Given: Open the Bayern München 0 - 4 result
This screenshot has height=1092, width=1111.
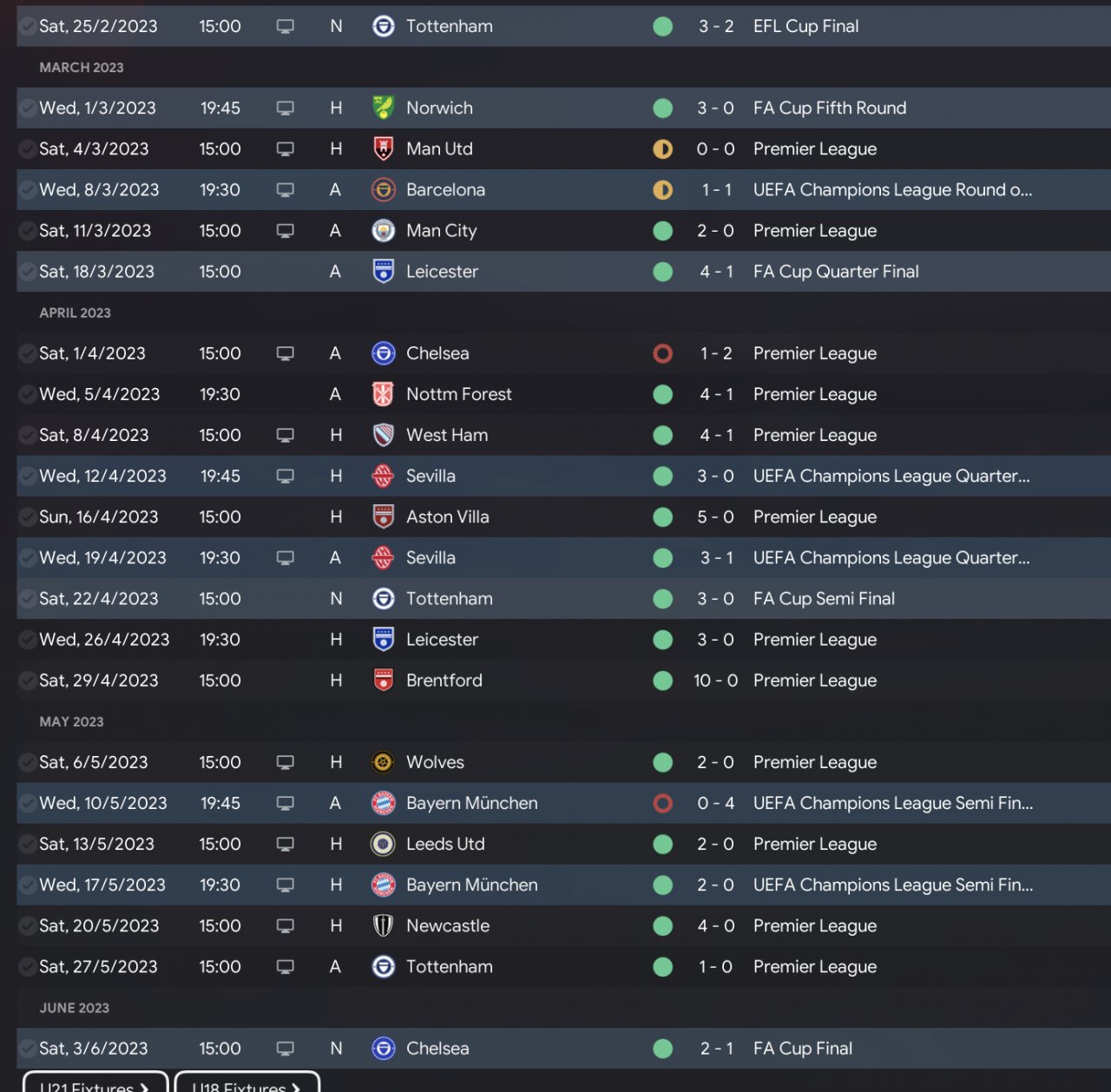Looking at the screenshot, I should click(x=715, y=803).
